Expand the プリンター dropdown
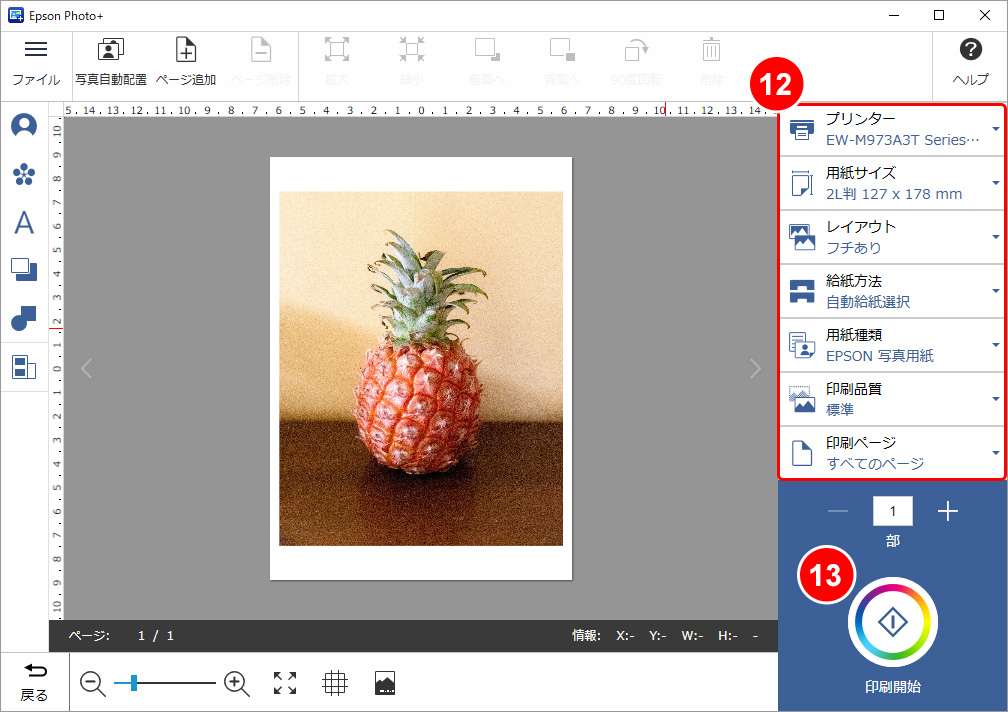Image resolution: width=1008 pixels, height=712 pixels. (x=892, y=129)
